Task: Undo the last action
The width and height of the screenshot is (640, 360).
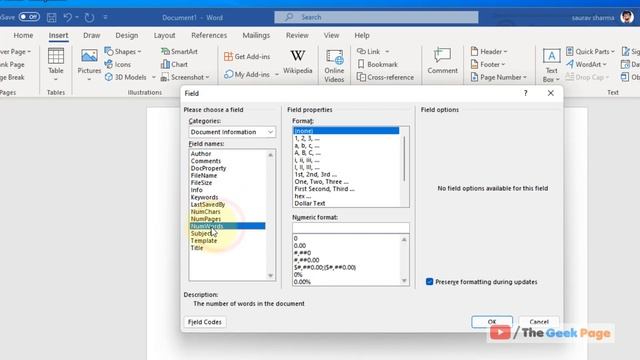Action: (68, 18)
